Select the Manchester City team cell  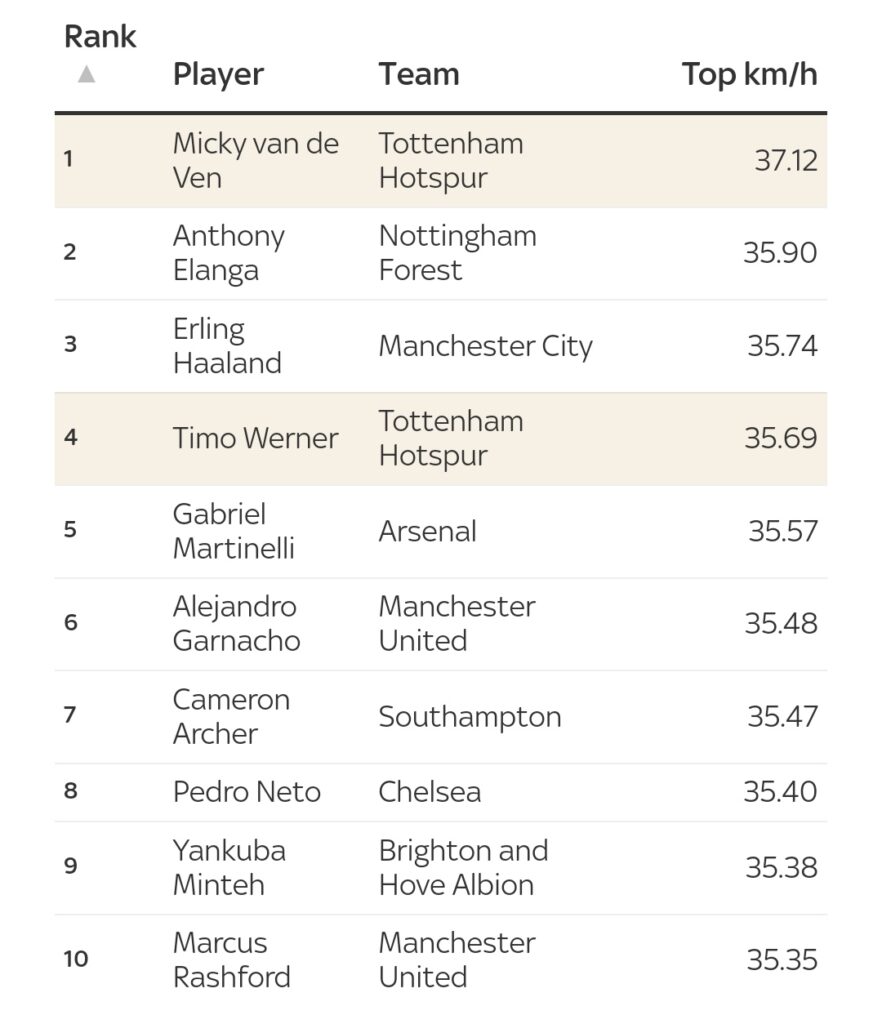pos(485,346)
